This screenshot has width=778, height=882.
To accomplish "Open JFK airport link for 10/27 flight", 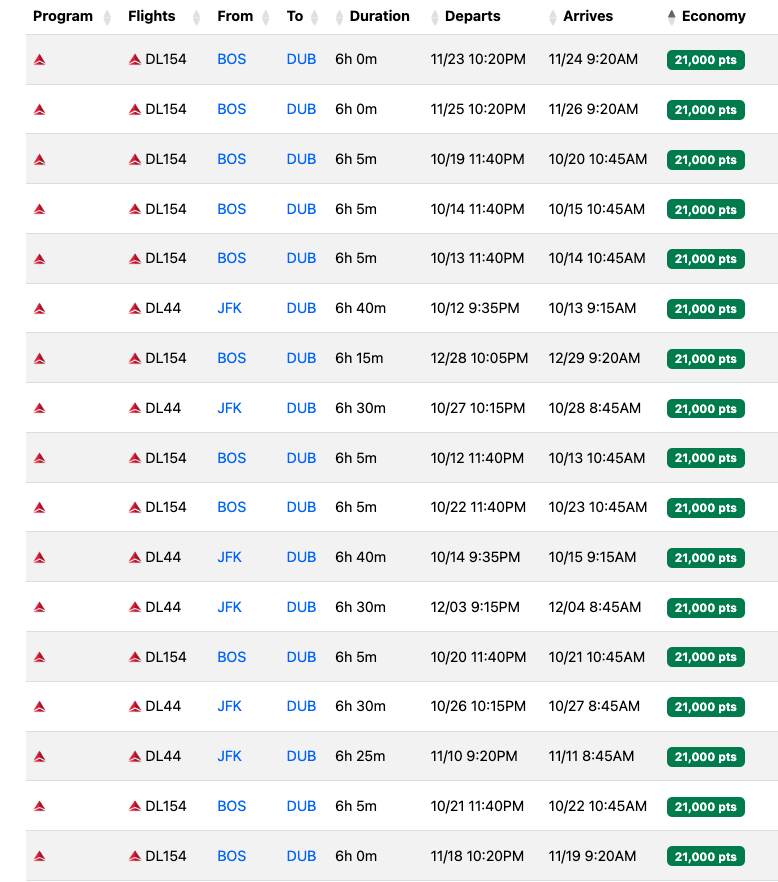I will click(x=230, y=408).
